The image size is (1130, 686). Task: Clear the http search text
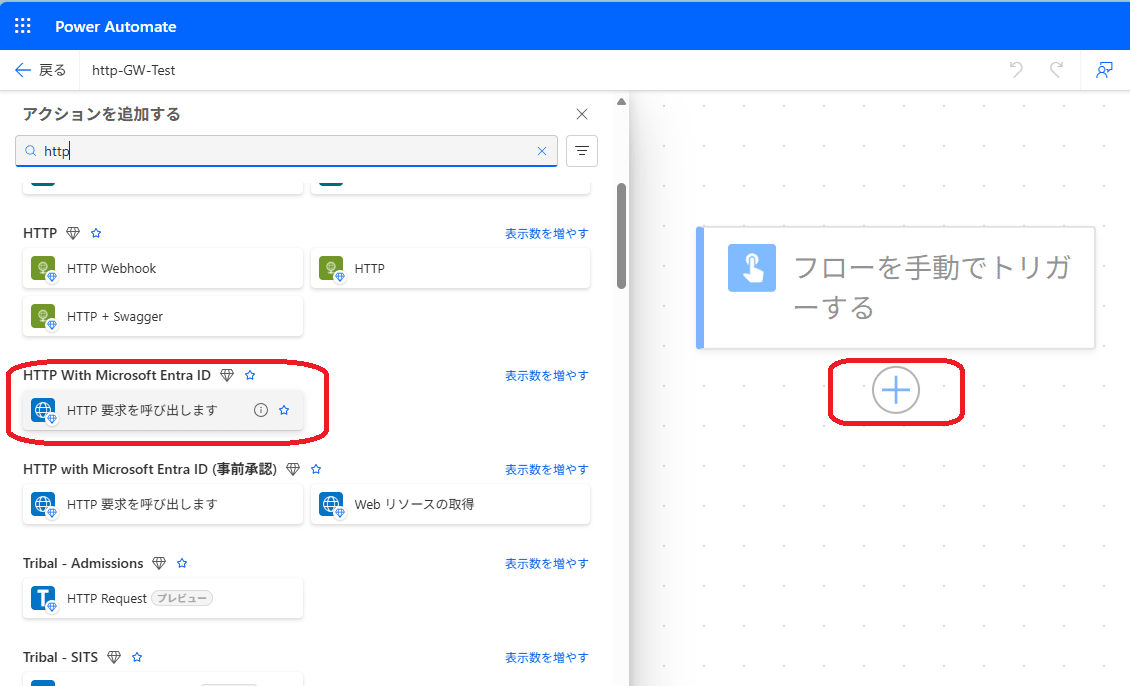click(x=542, y=151)
